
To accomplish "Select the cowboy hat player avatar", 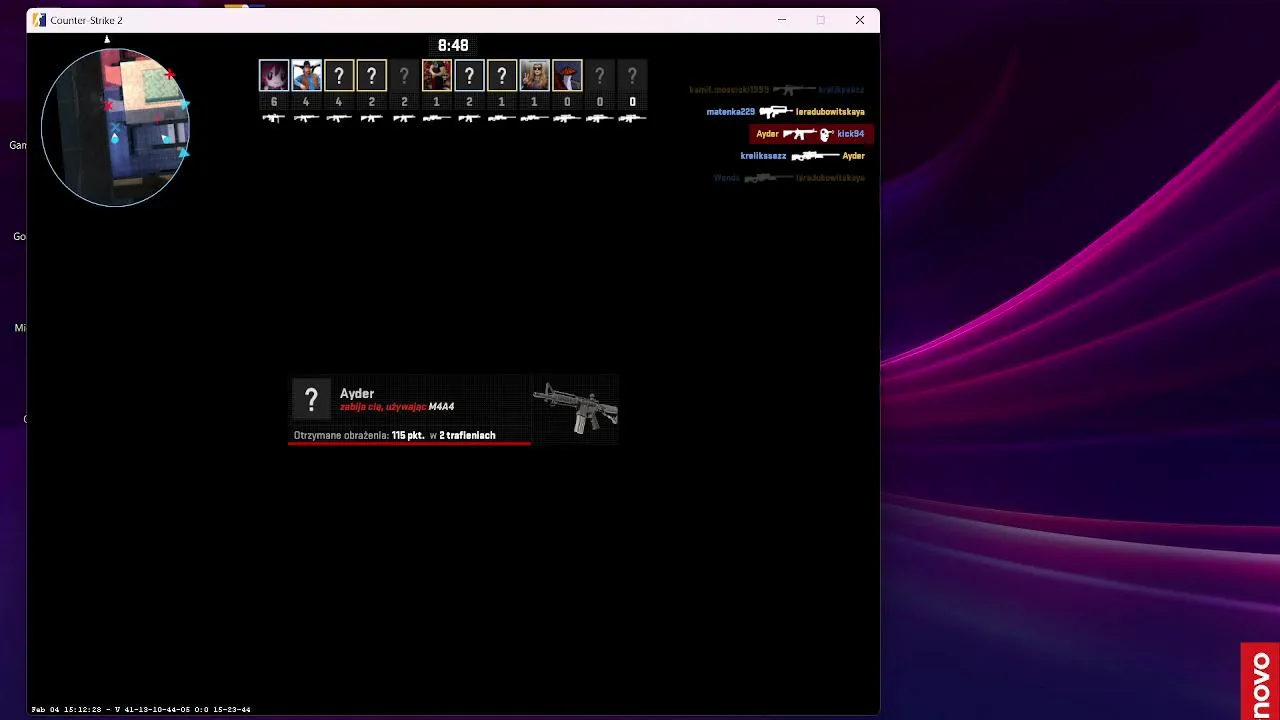I will tap(306, 75).
